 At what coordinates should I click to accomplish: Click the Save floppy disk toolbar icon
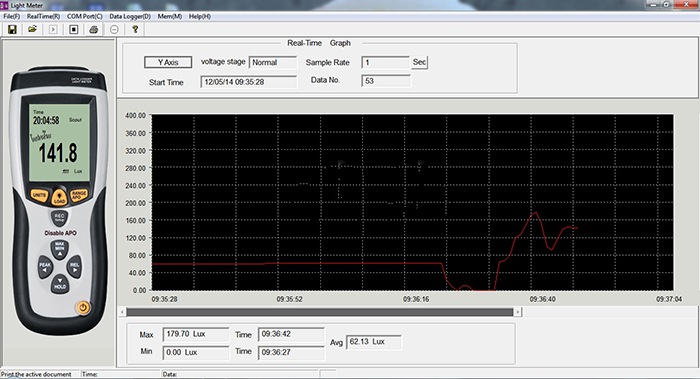[x=12, y=29]
